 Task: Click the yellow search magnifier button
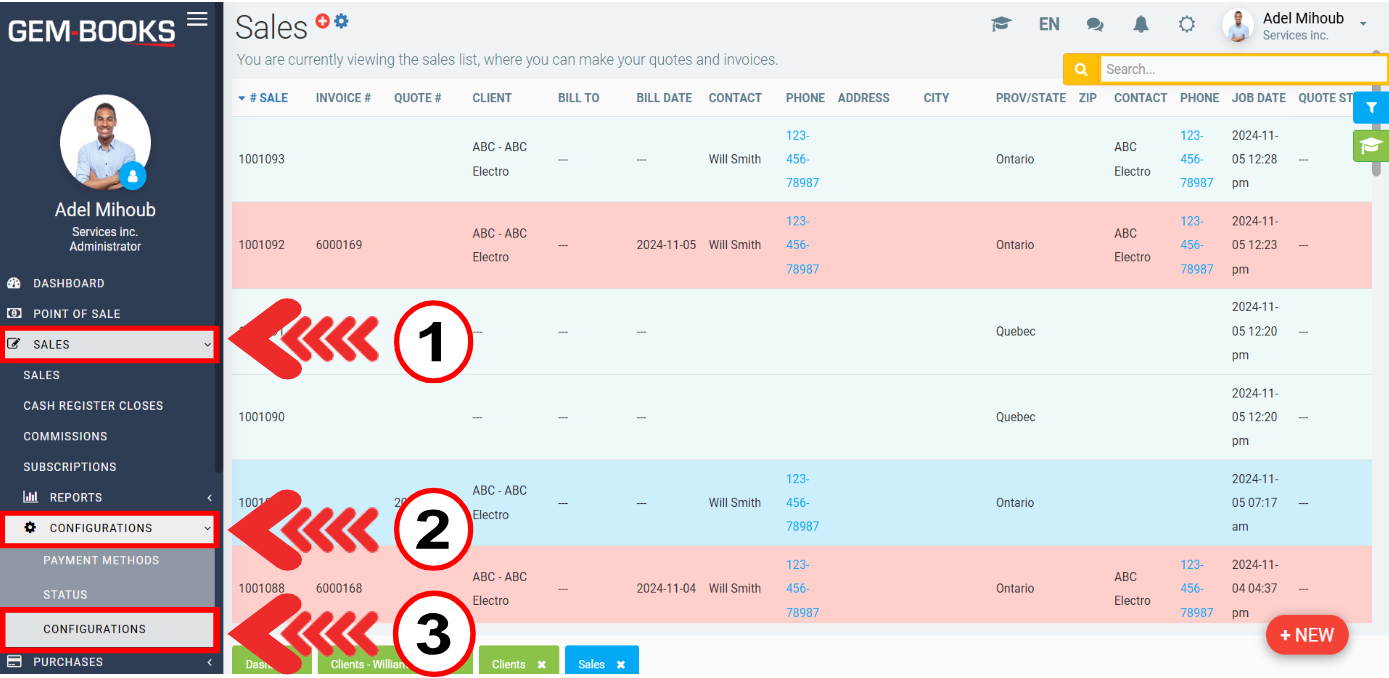1081,69
